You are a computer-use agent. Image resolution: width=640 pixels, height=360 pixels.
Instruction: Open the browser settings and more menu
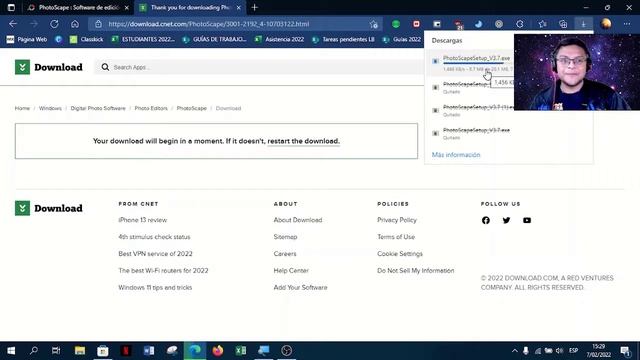coord(627,24)
